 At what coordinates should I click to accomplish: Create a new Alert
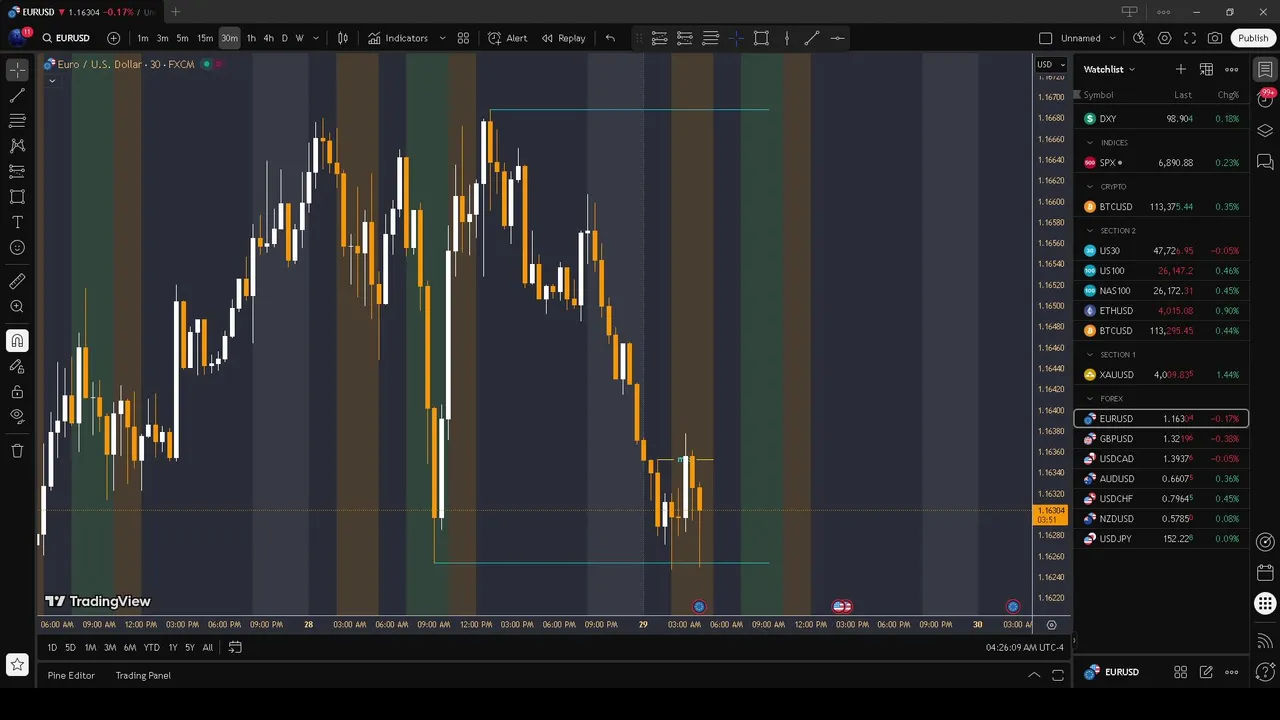[508, 38]
